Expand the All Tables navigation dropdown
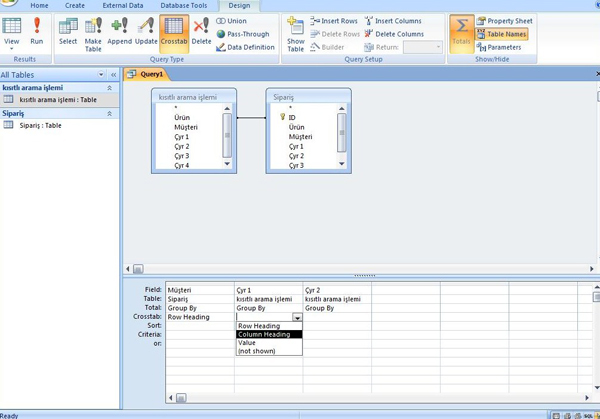 pos(101,75)
